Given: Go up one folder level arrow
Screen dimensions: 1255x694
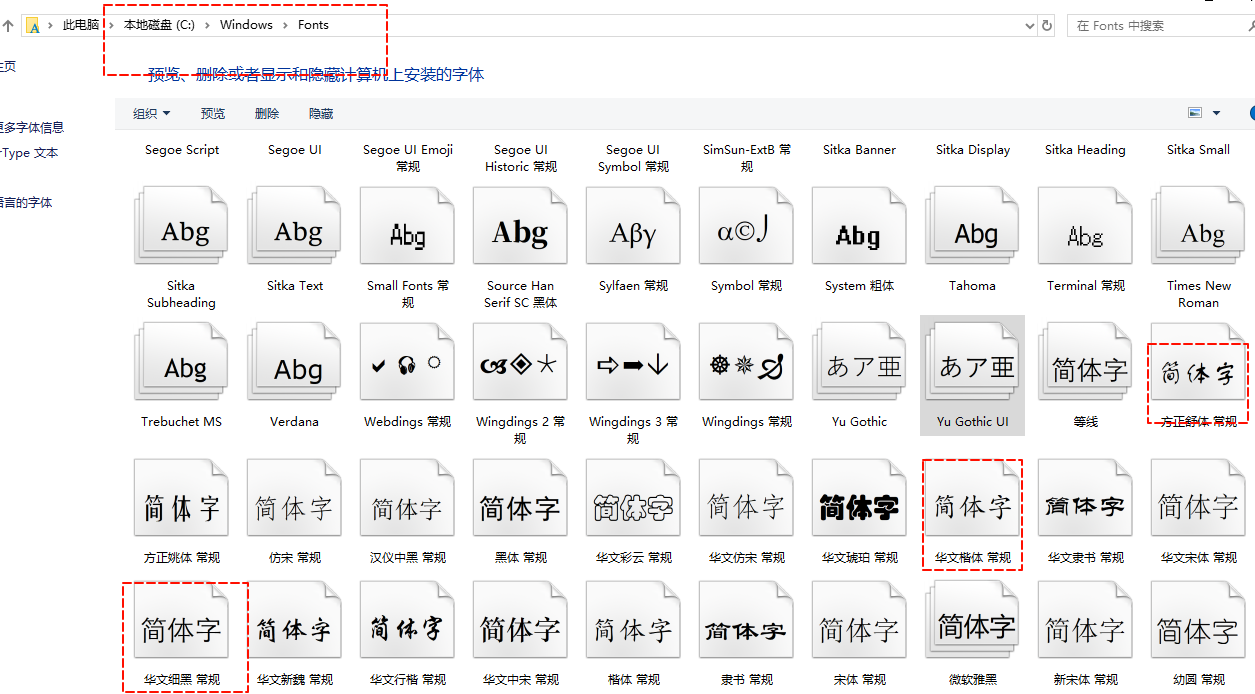Looking at the screenshot, I should coord(7,25).
